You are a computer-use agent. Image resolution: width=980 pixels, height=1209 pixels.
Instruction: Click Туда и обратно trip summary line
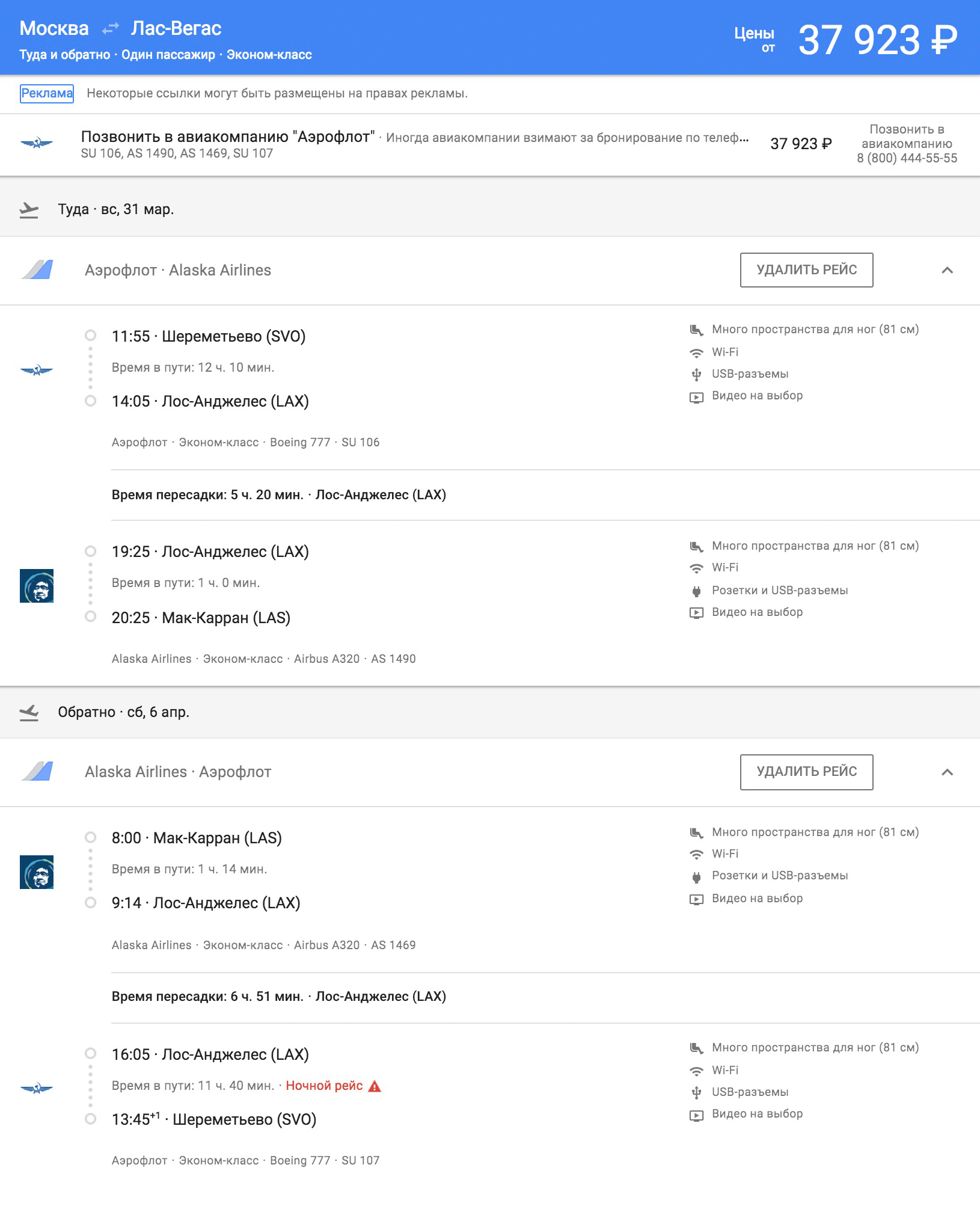point(165,55)
